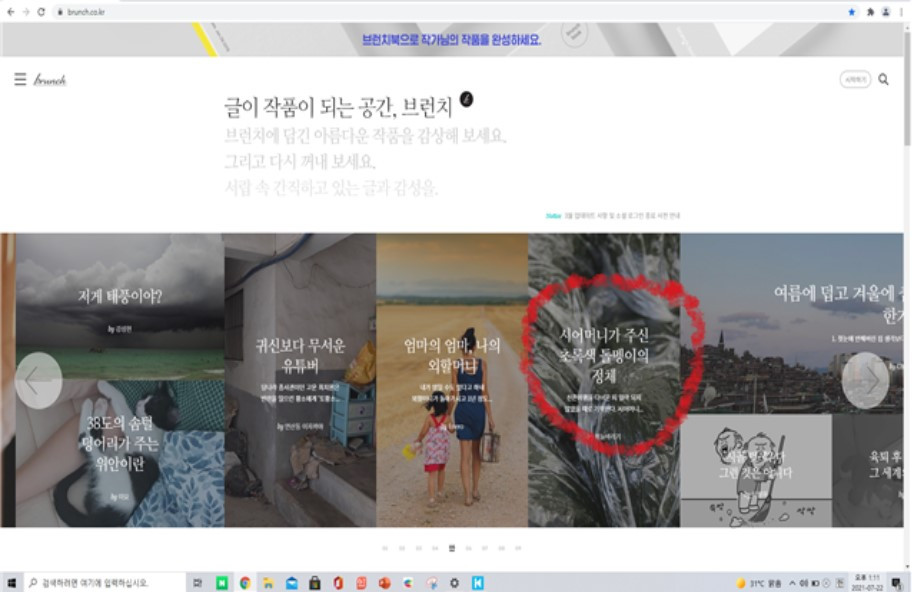Screen dimensions: 914x592
Task: Open the search magnifier icon at top right
Action: (x=884, y=79)
